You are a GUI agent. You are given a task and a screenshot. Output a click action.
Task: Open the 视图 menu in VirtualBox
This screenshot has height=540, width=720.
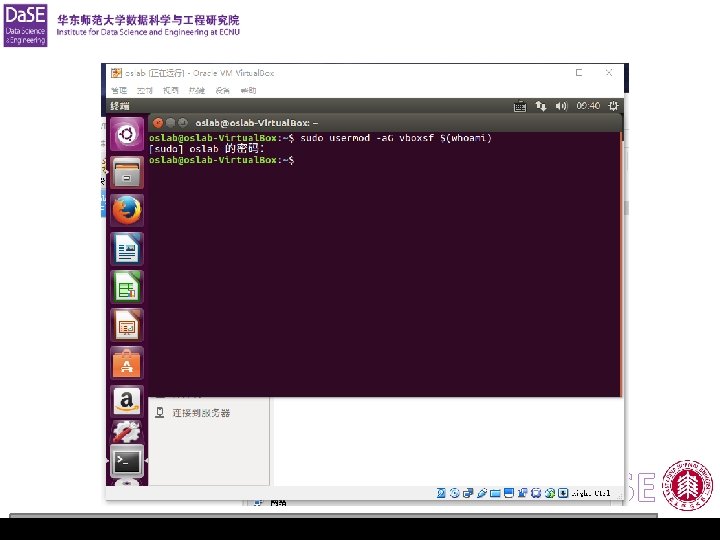pos(171,90)
